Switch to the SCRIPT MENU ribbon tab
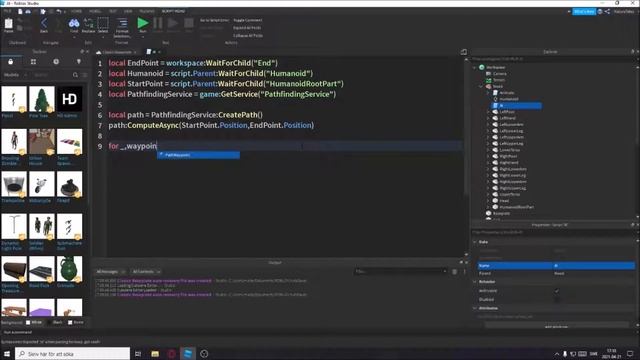This screenshot has width=640, height=360. coord(173,11)
